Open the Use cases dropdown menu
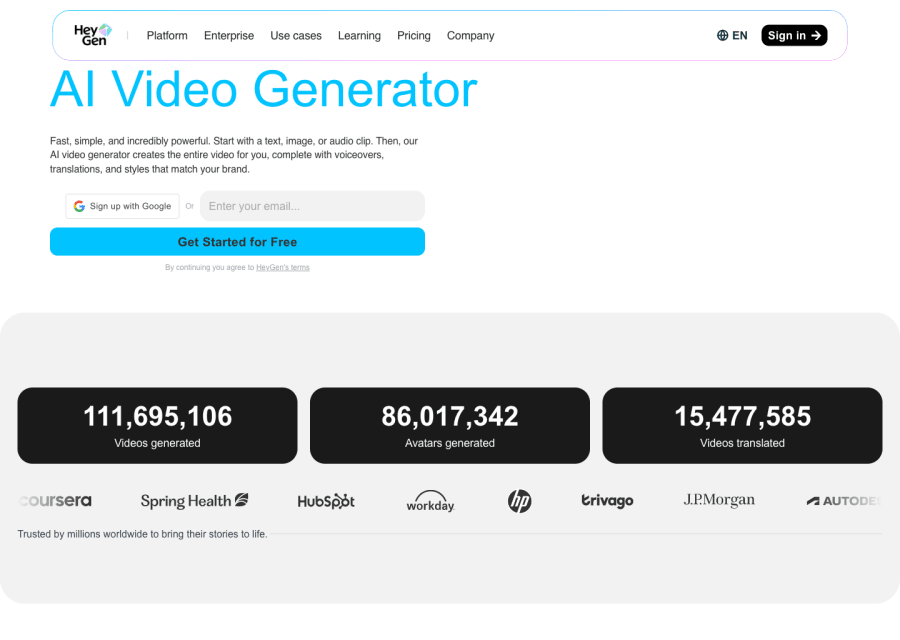The height and width of the screenshot is (640, 900). pos(296,35)
